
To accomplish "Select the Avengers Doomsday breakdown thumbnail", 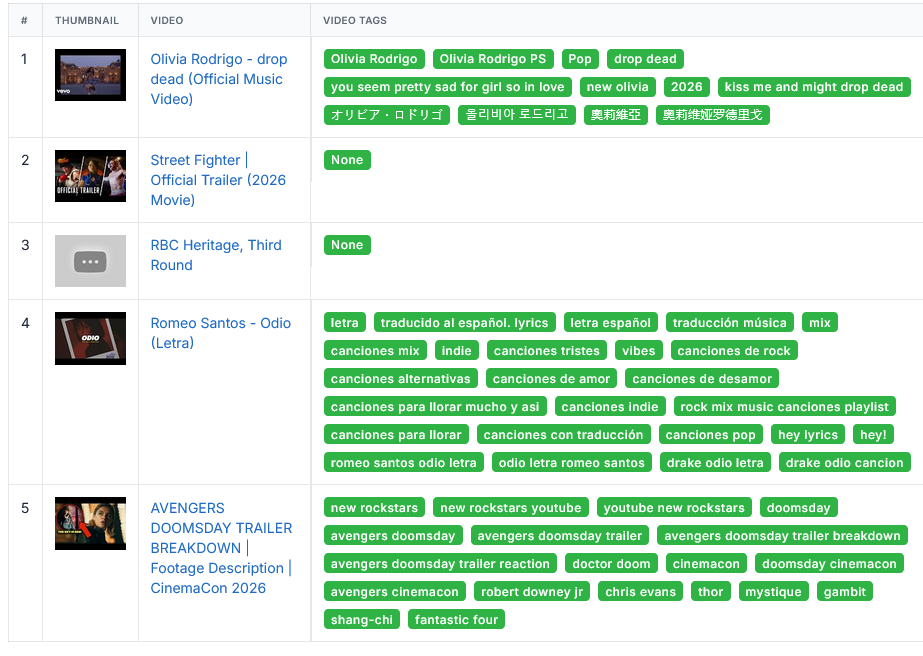I will (x=90, y=524).
